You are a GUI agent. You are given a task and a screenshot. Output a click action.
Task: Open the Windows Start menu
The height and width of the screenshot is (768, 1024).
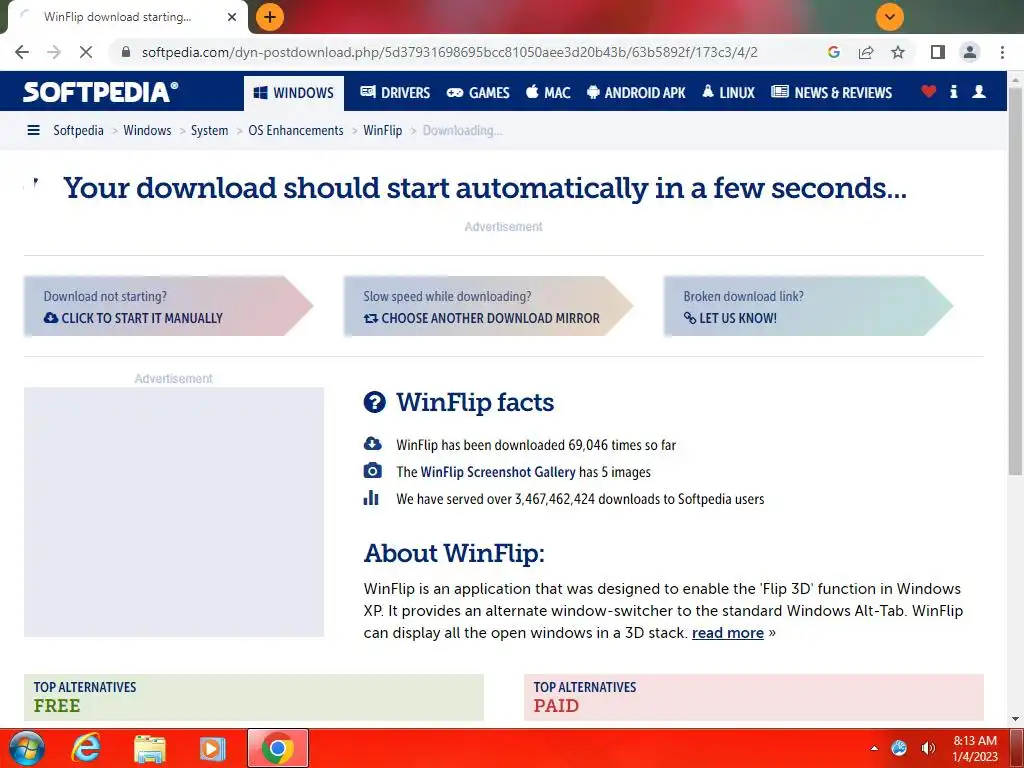click(27, 748)
